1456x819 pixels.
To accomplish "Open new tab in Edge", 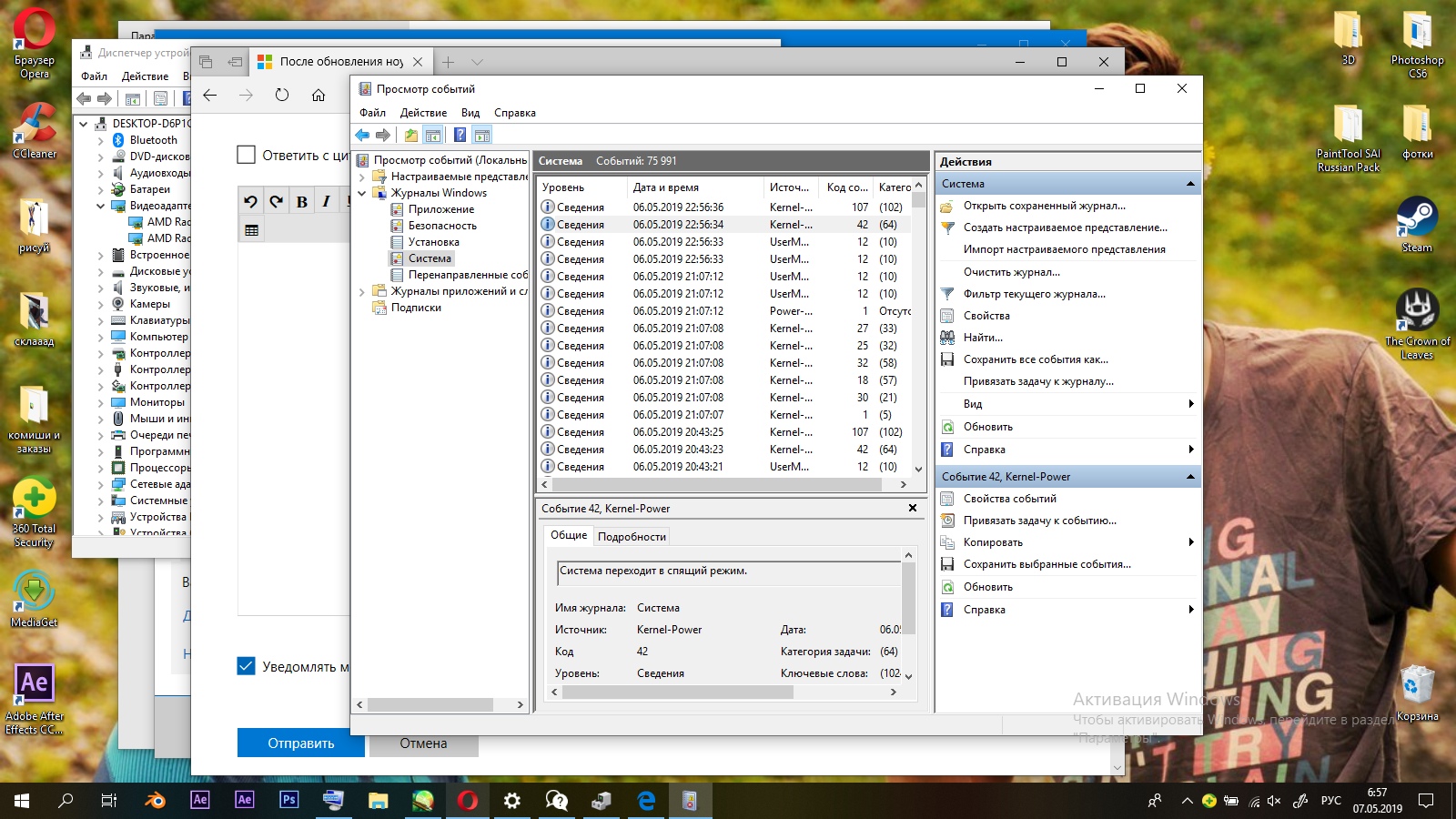I will click(448, 62).
